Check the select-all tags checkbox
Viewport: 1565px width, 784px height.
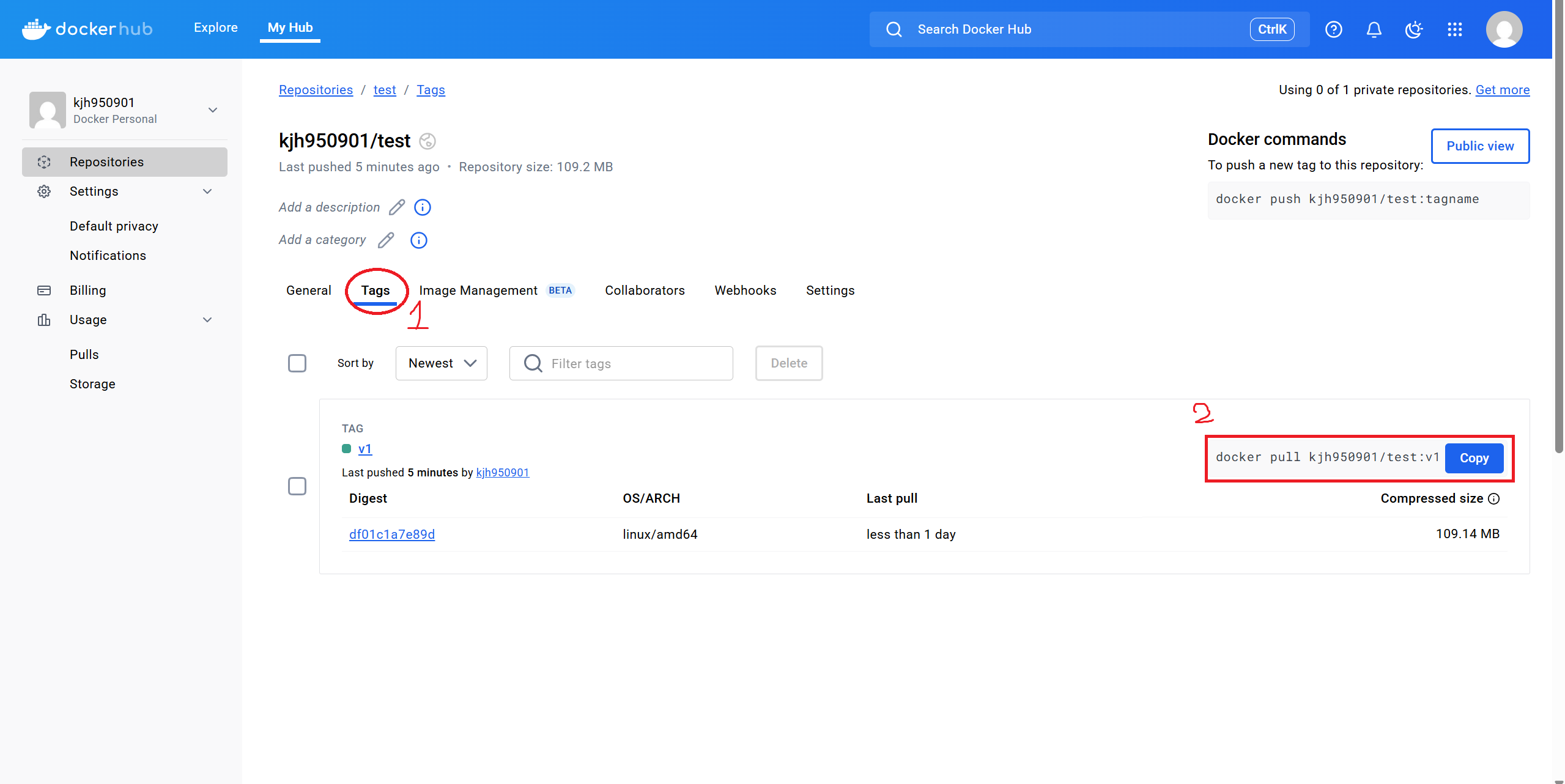297,363
